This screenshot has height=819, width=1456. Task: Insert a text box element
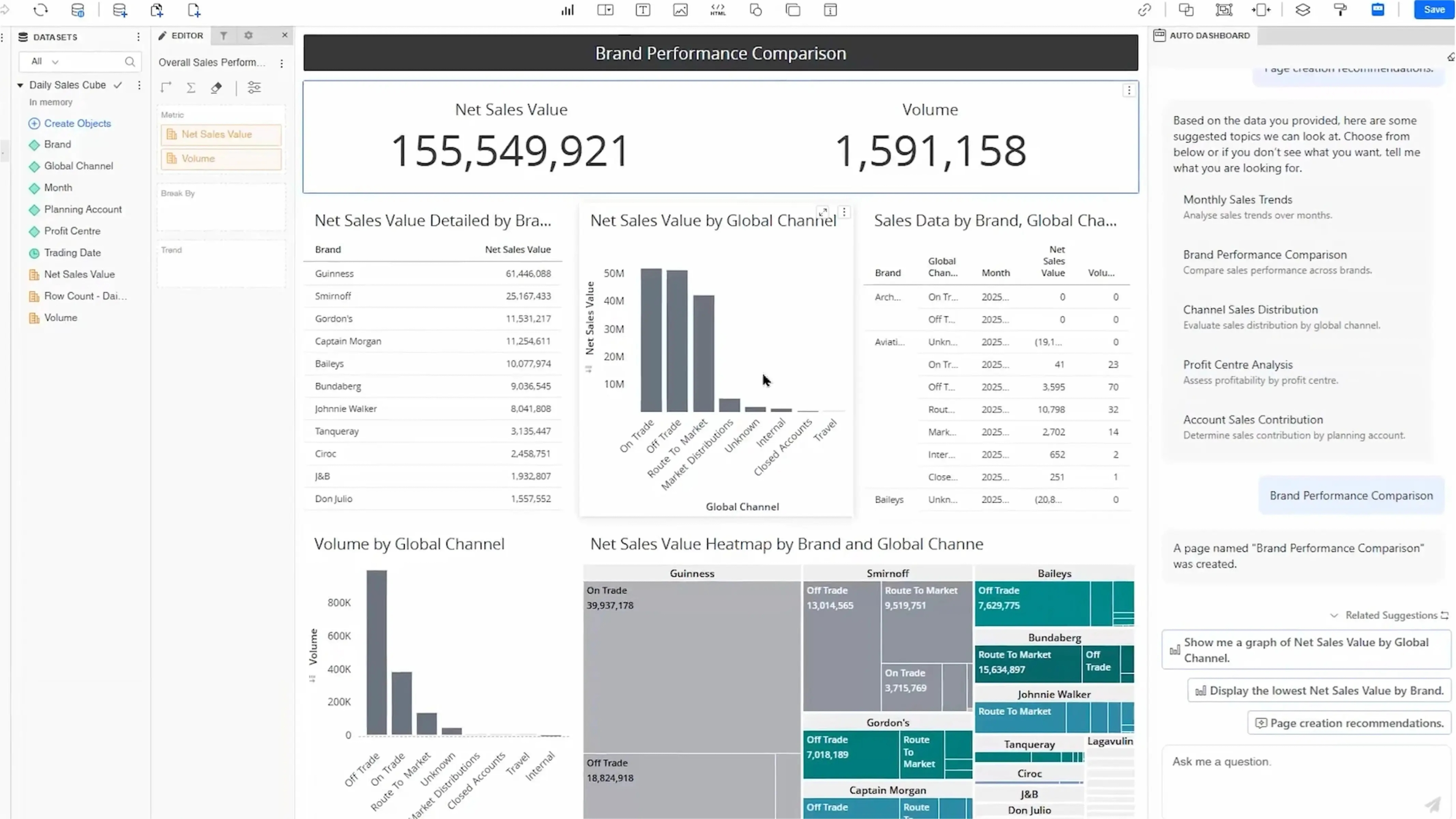click(643, 10)
